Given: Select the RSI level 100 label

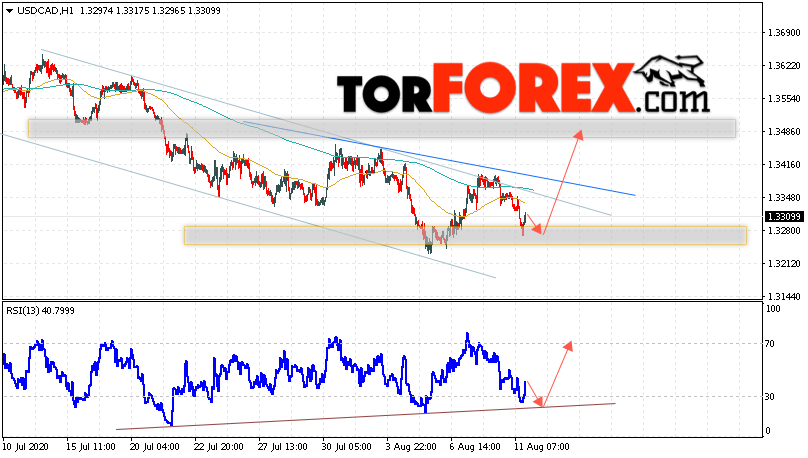Looking at the screenshot, I should pyautogui.click(x=773, y=309).
